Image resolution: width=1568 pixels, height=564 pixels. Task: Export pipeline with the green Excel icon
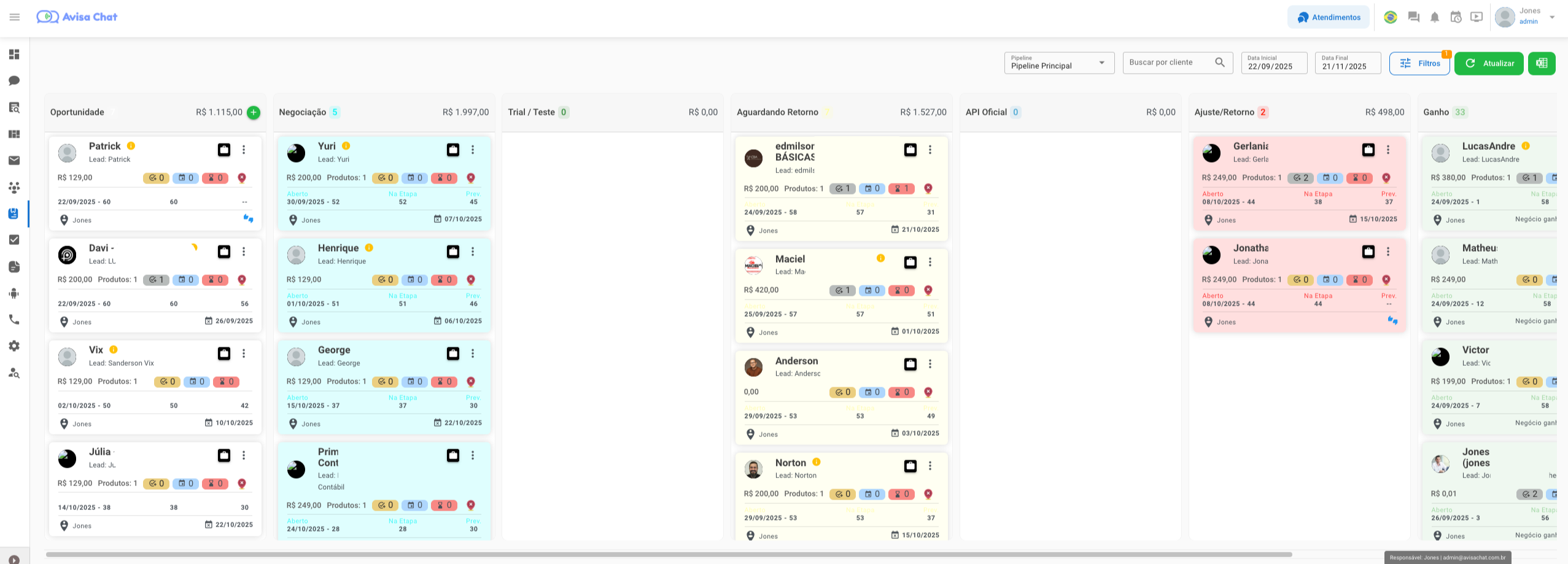(x=1541, y=63)
